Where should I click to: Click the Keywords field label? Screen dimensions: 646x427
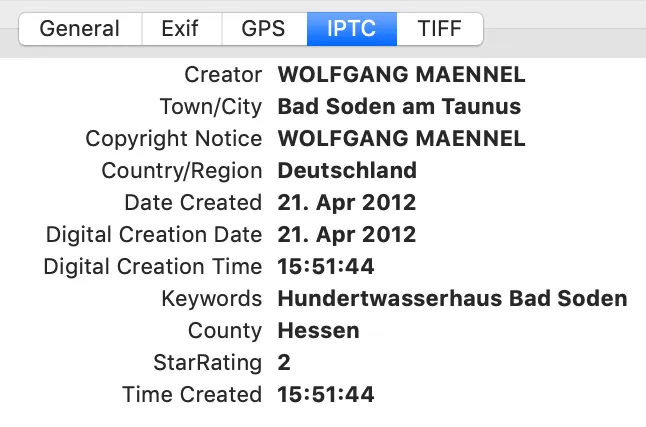[x=212, y=299]
